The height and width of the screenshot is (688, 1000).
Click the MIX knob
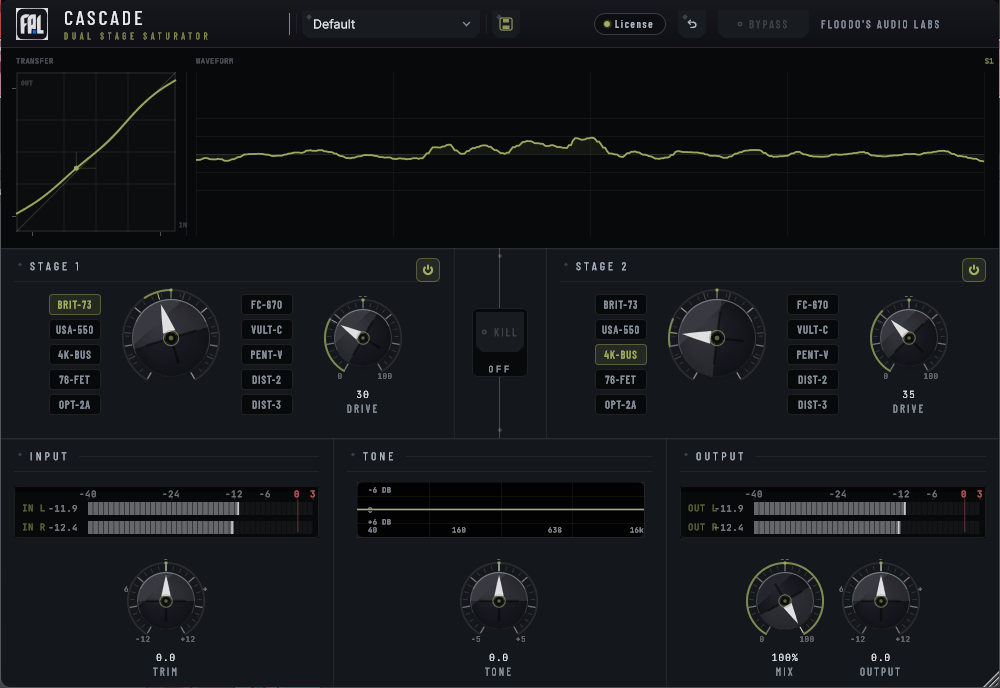[785, 601]
